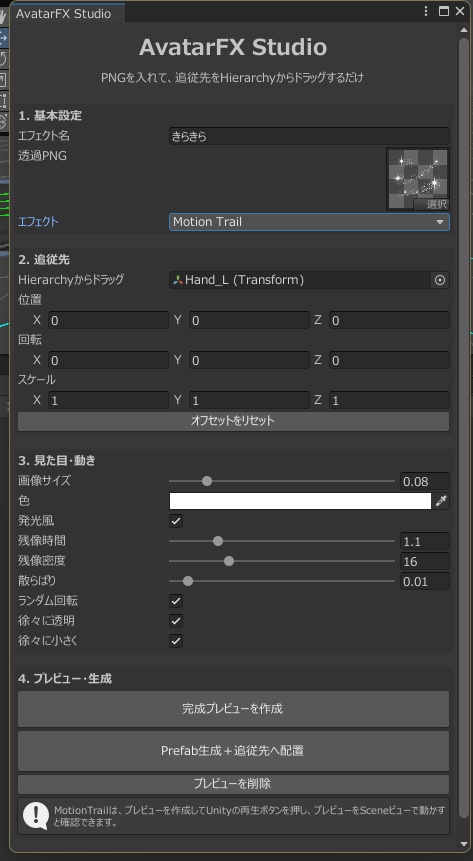This screenshot has width=473, height=861.
Task: Click the 位置 X input field
Action: (108, 320)
